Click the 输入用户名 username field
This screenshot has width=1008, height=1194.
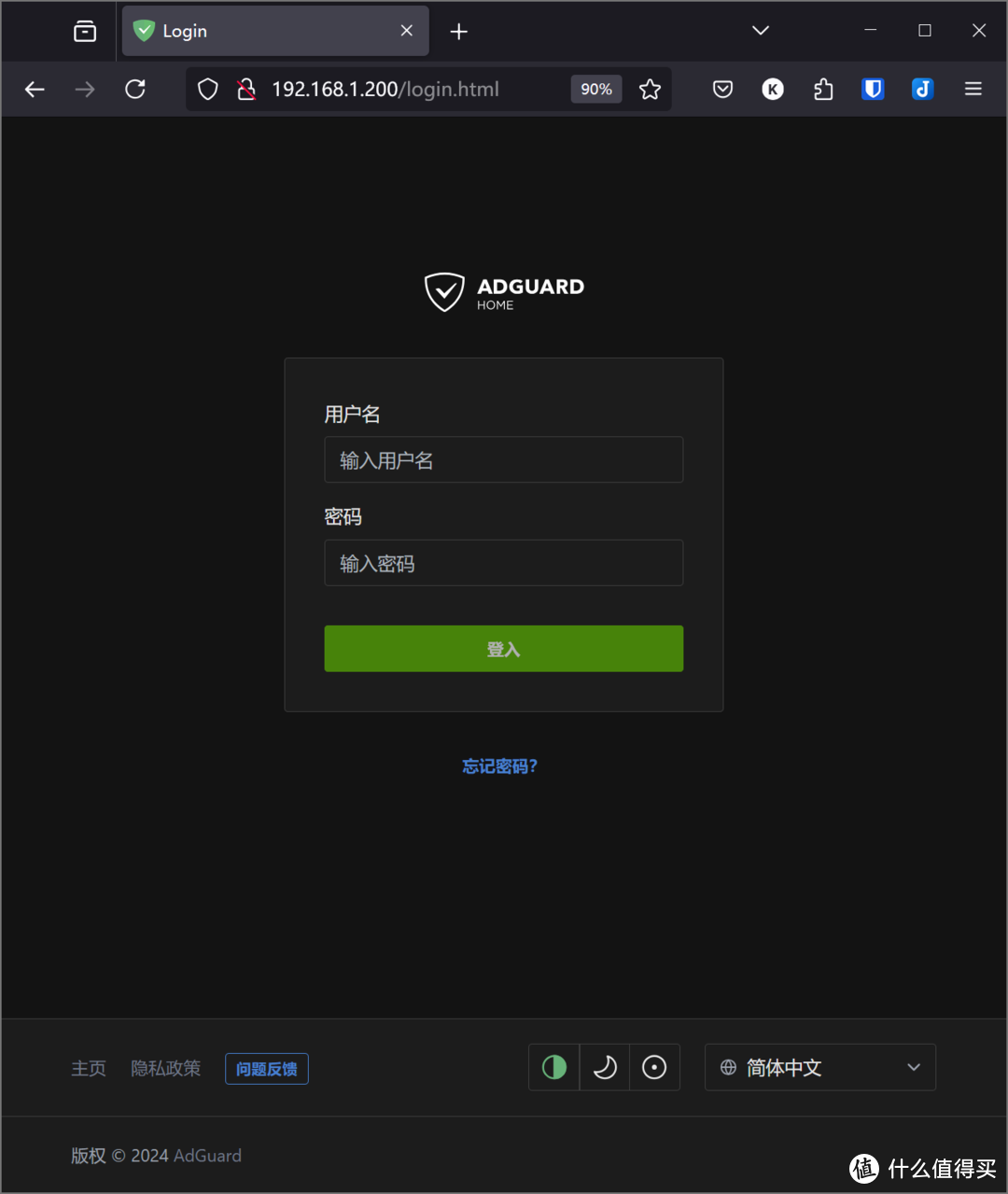tap(503, 459)
